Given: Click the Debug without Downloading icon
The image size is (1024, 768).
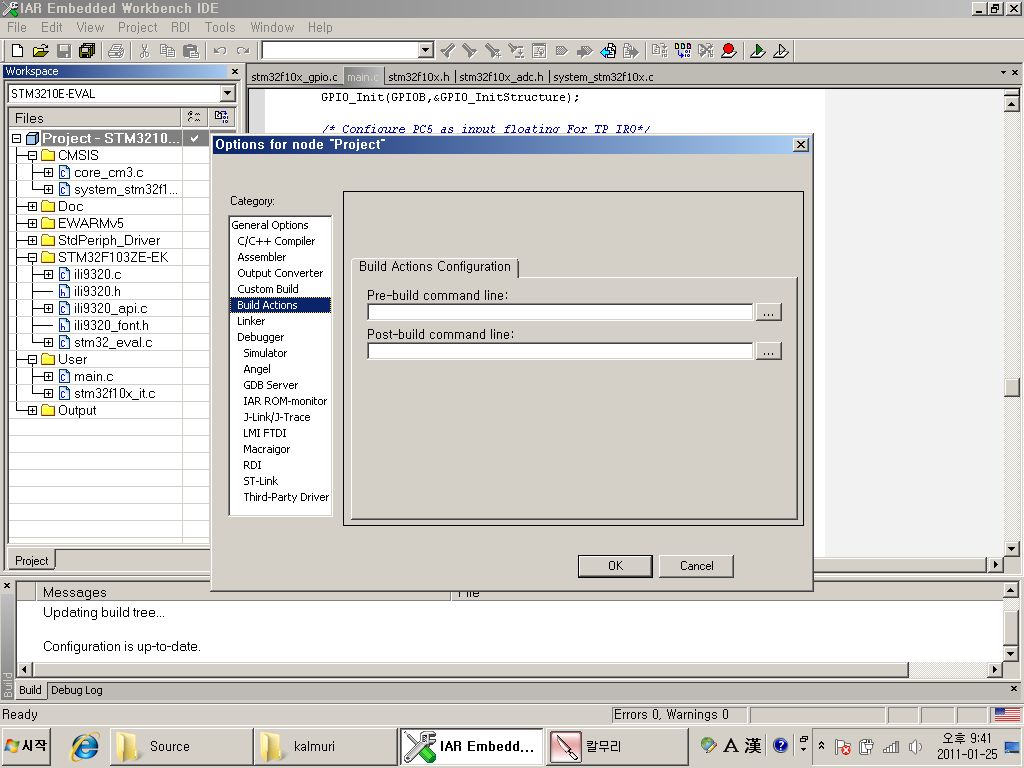Looking at the screenshot, I should click(x=781, y=50).
